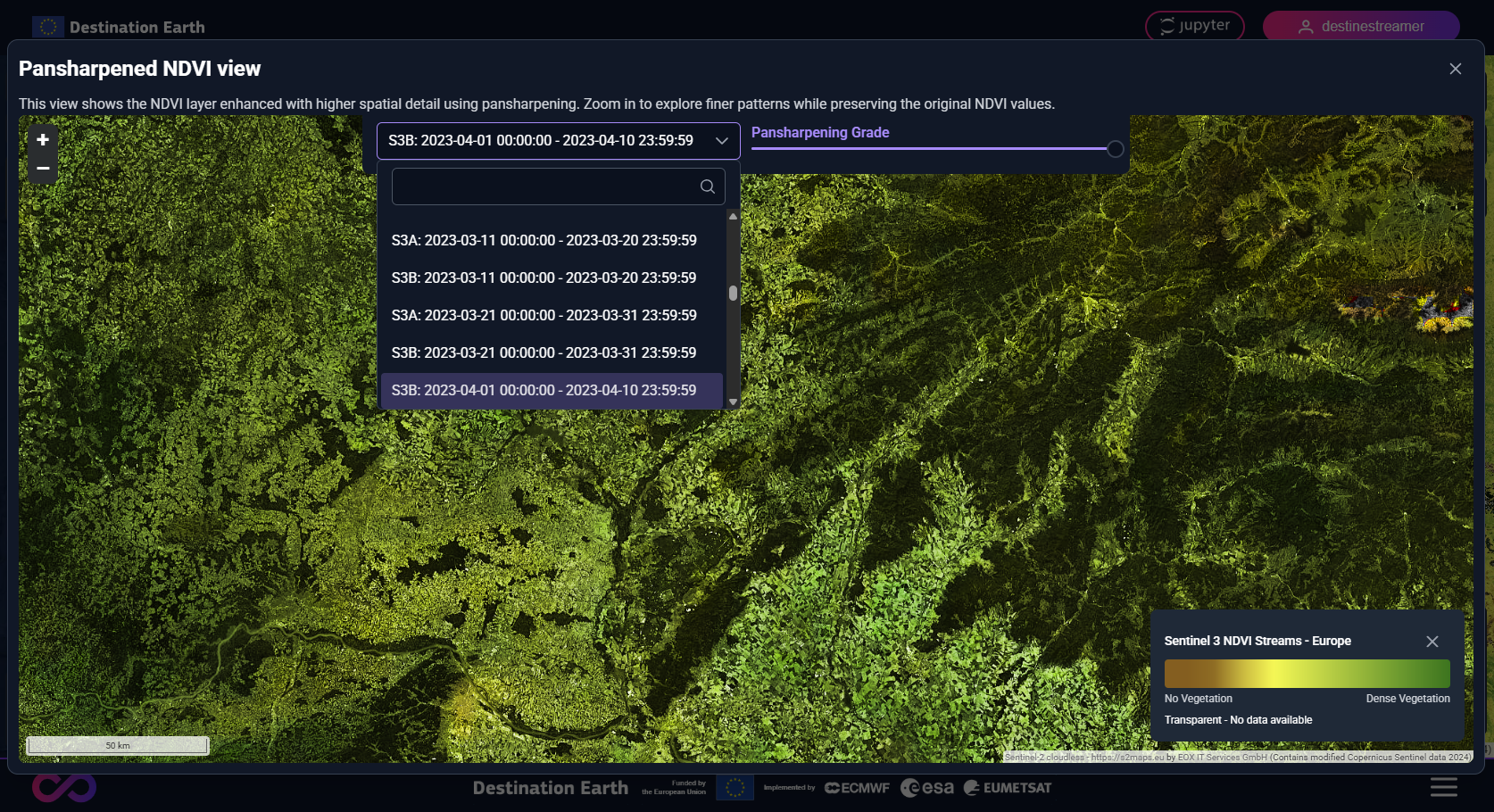
Task: Click the Destination Earth infinity logo bottom left
Action: 63,787
